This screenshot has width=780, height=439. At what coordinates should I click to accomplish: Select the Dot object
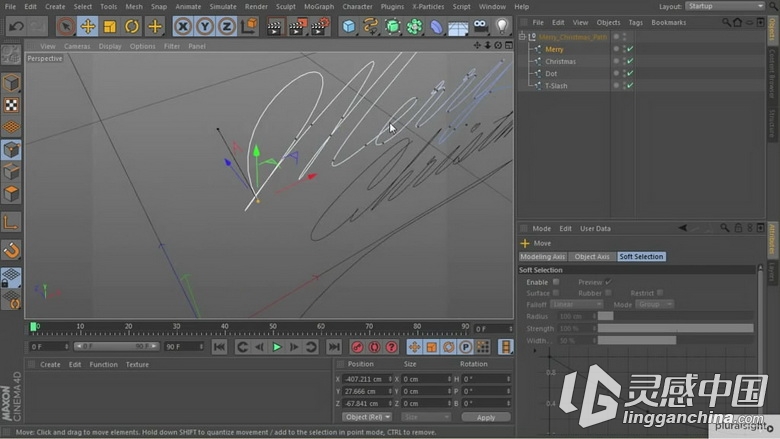tap(551, 74)
